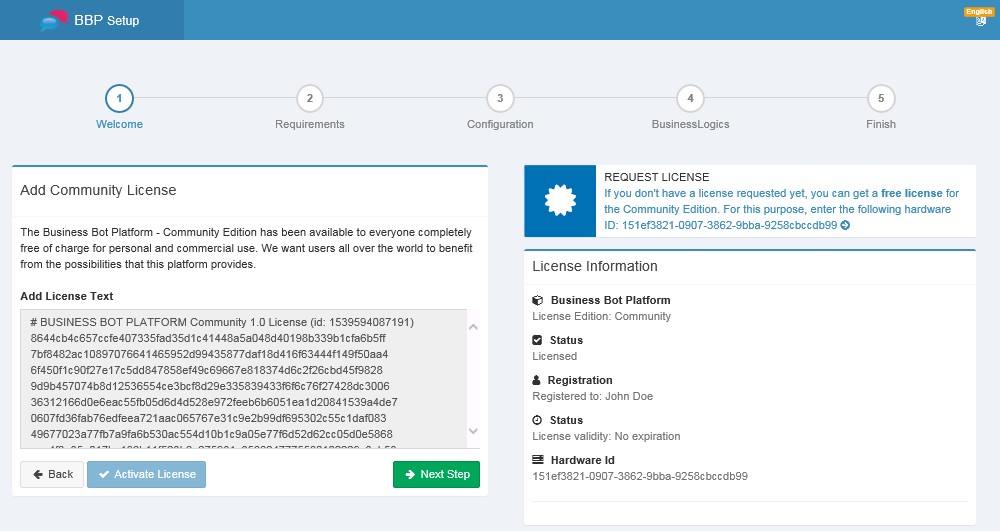The image size is (1000, 531).
Task: Click the BBP Setup speech-bubble logo
Action: coord(54,20)
